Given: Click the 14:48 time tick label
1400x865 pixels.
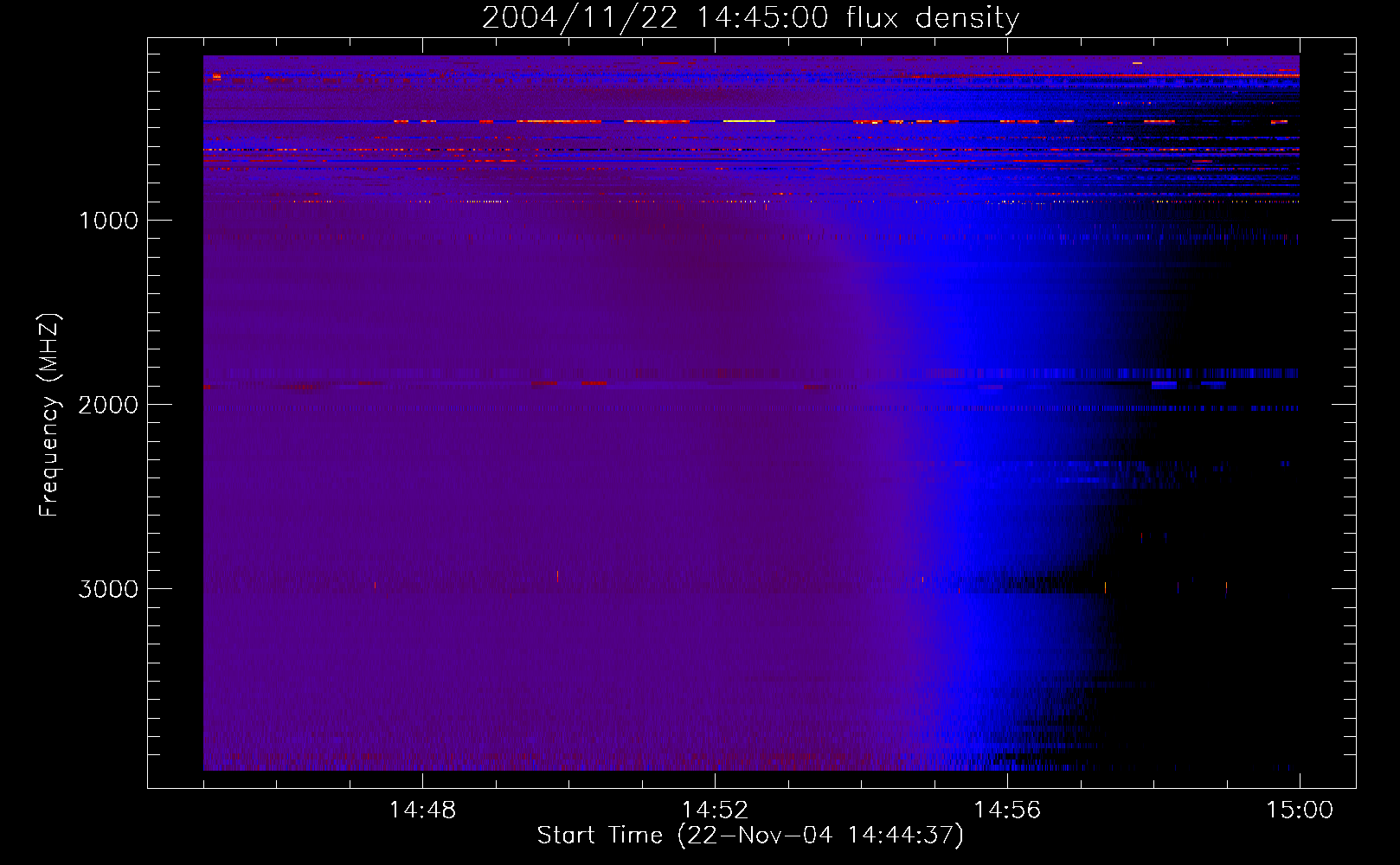Looking at the screenshot, I should coord(422,811).
